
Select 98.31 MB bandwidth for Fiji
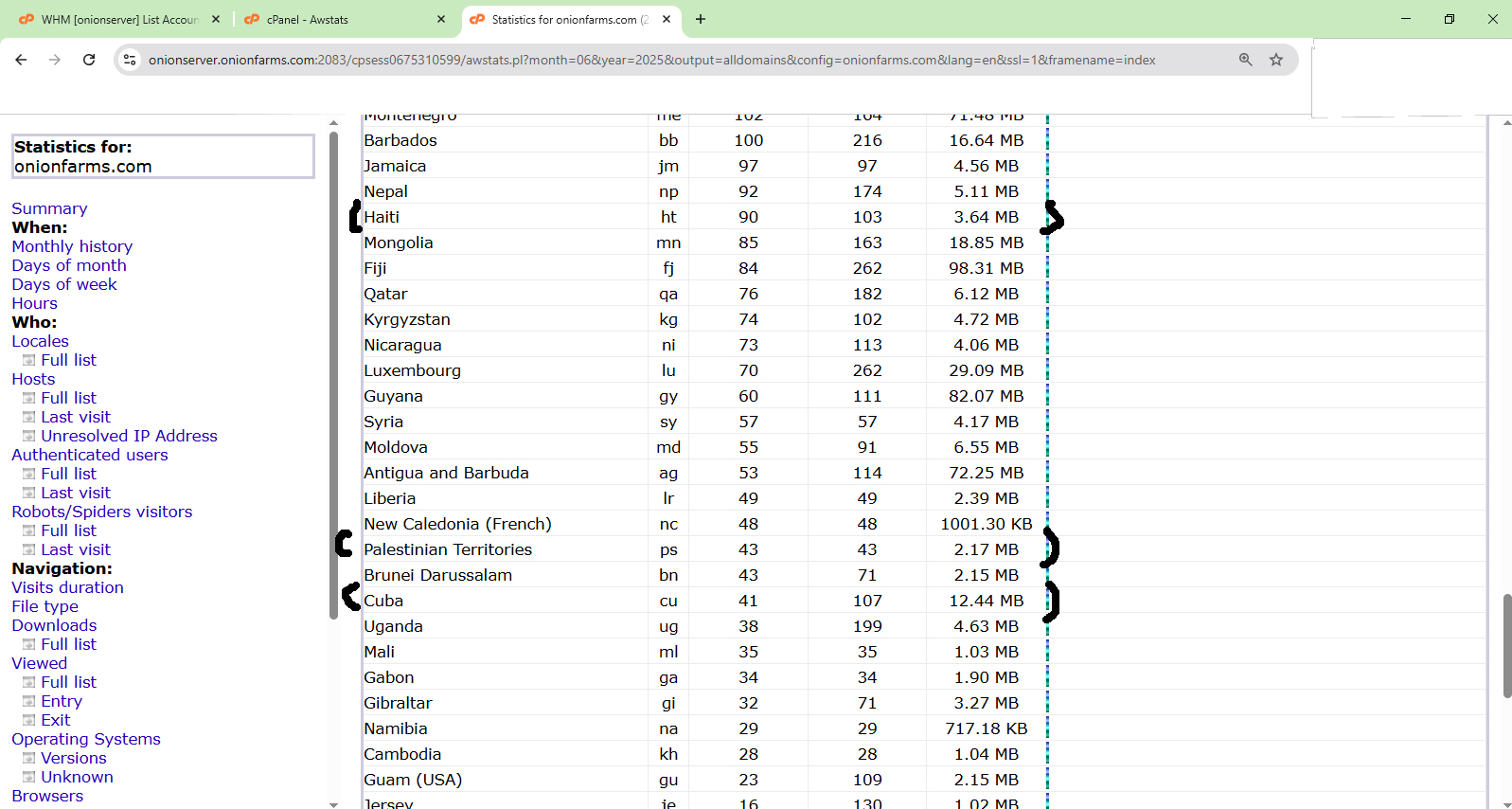987,268
